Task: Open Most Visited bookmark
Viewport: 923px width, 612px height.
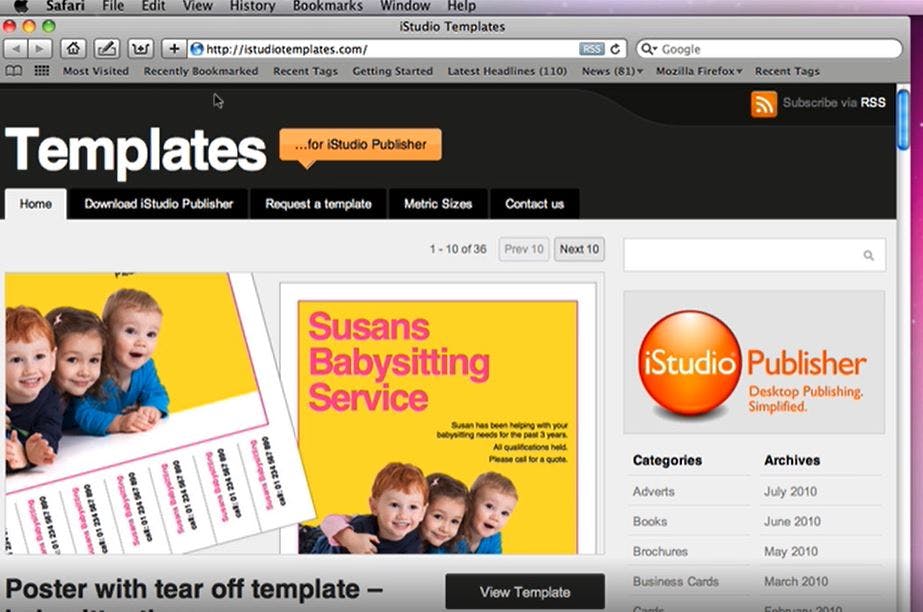Action: (95, 71)
